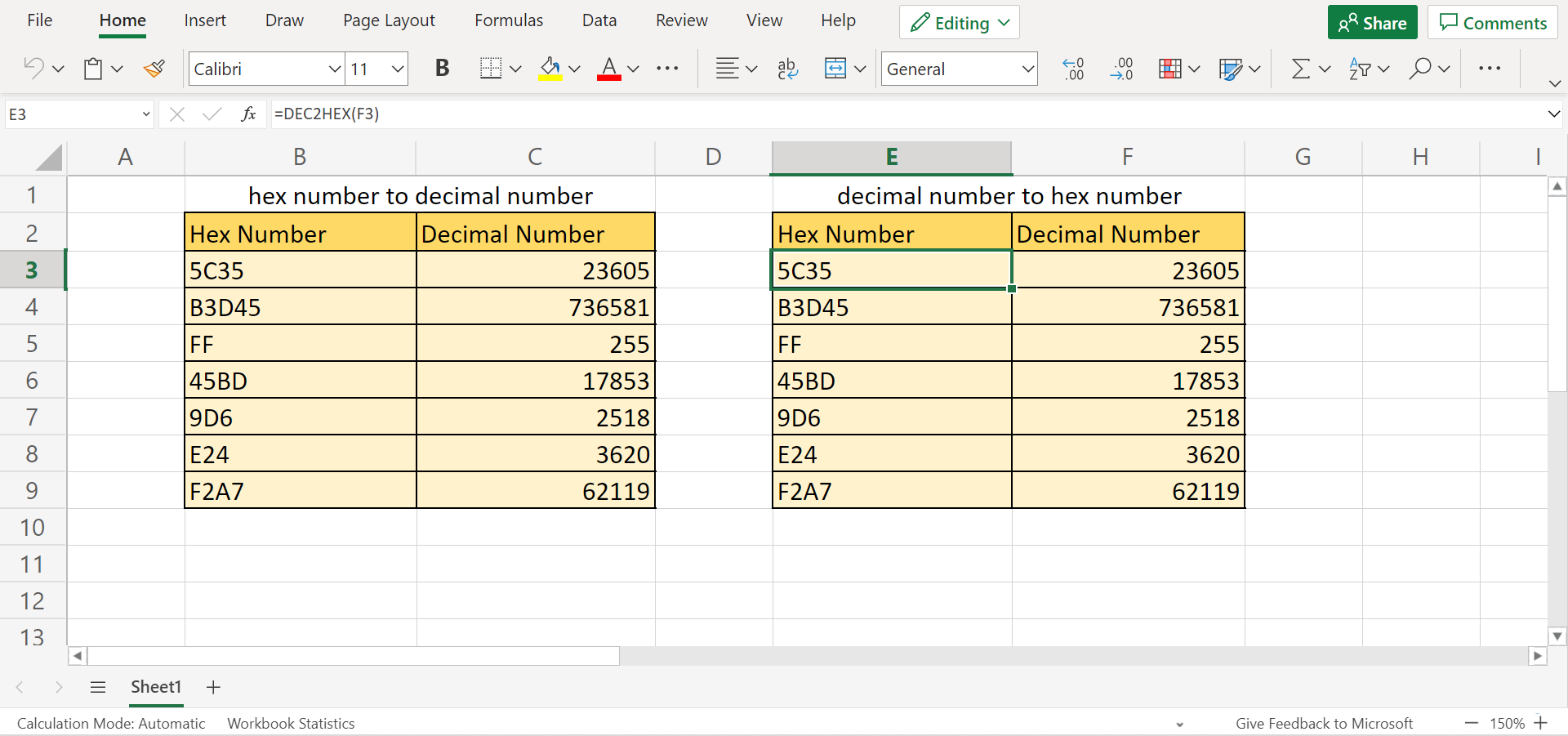The image size is (1568, 736).
Task: Click the AutoSum sigma icon
Action: point(1302,69)
